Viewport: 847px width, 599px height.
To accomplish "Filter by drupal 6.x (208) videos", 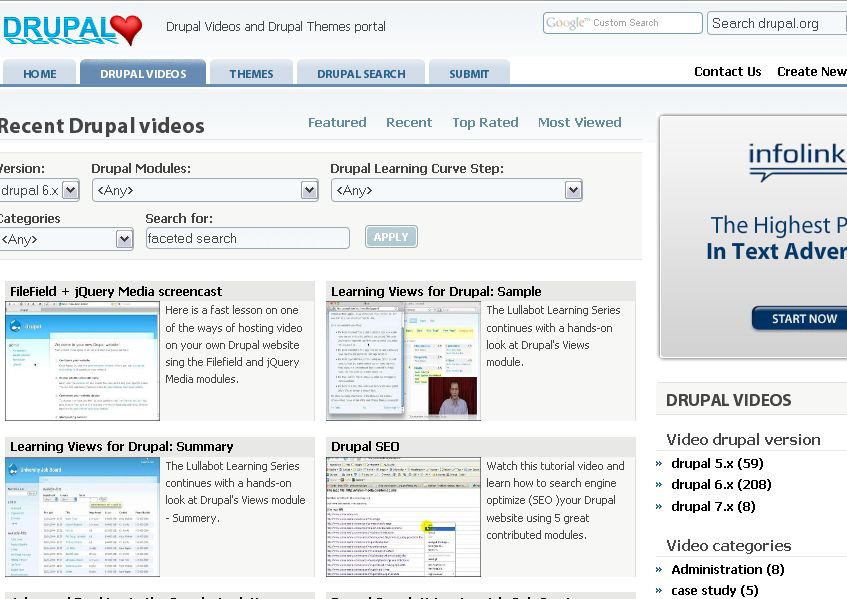I will pos(721,484).
